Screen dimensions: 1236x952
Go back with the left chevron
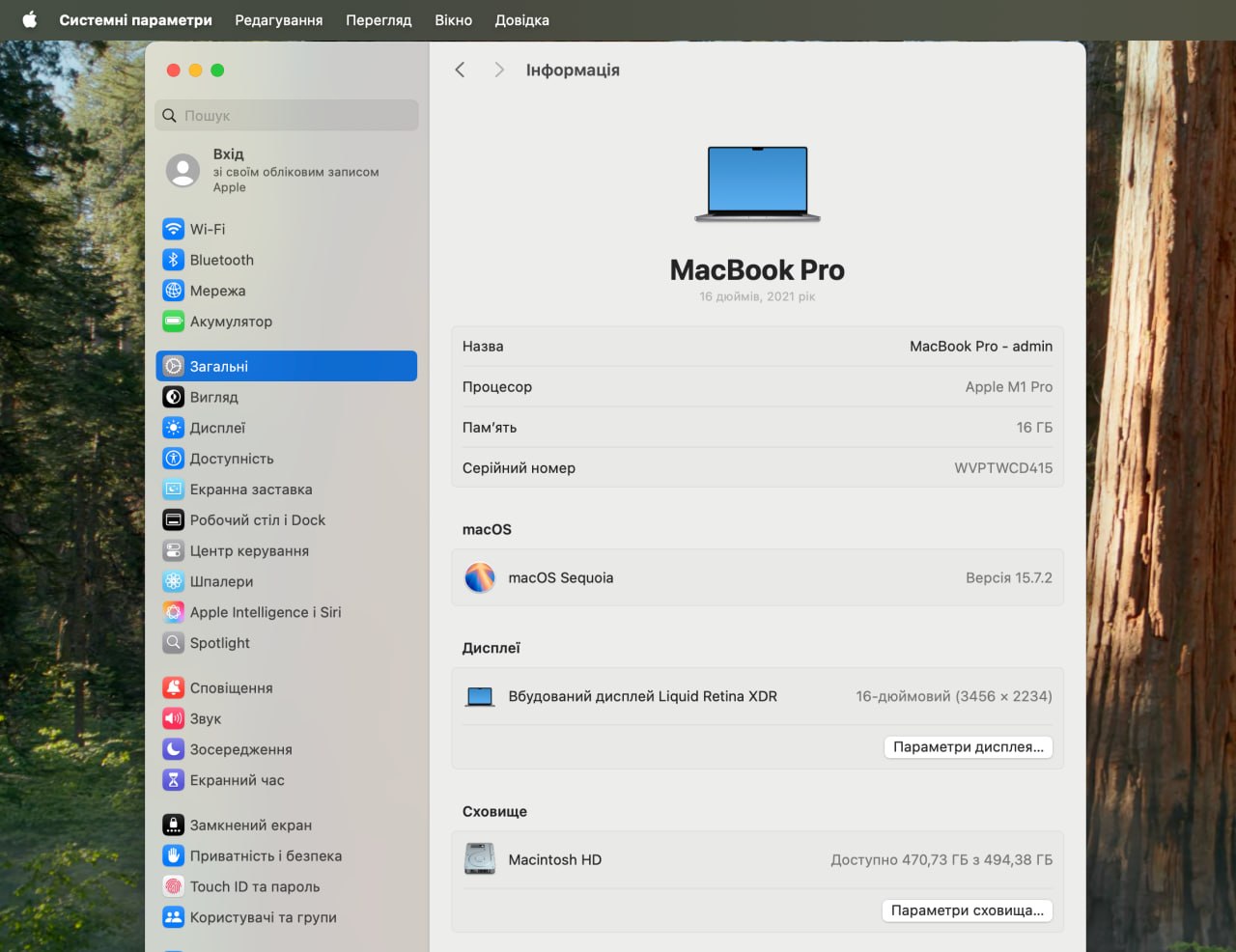coord(460,70)
